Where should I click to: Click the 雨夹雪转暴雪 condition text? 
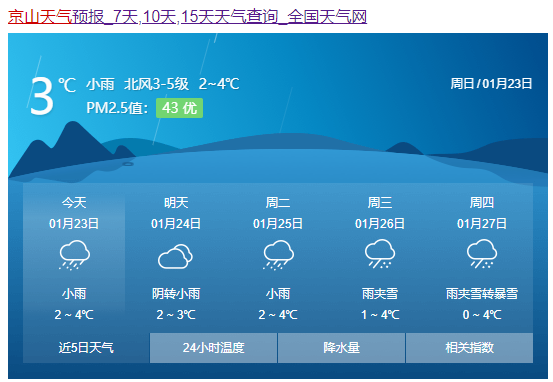482,294
